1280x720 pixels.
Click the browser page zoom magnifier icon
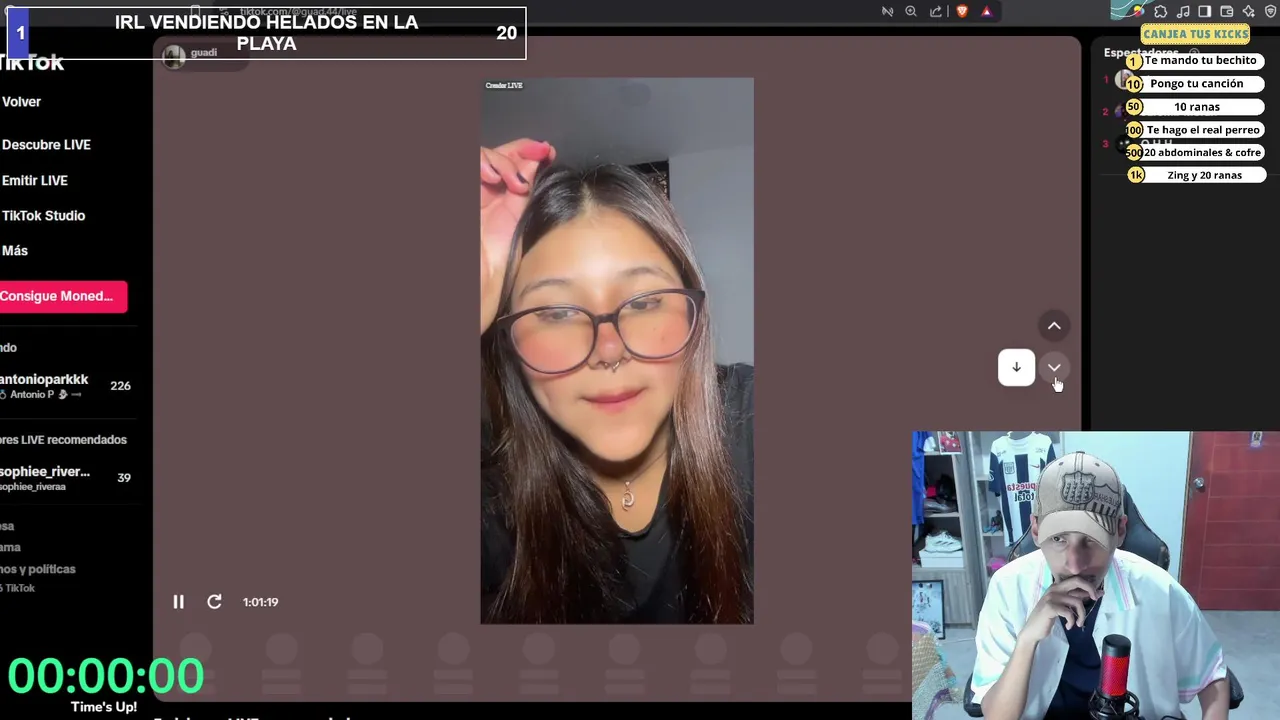(911, 12)
